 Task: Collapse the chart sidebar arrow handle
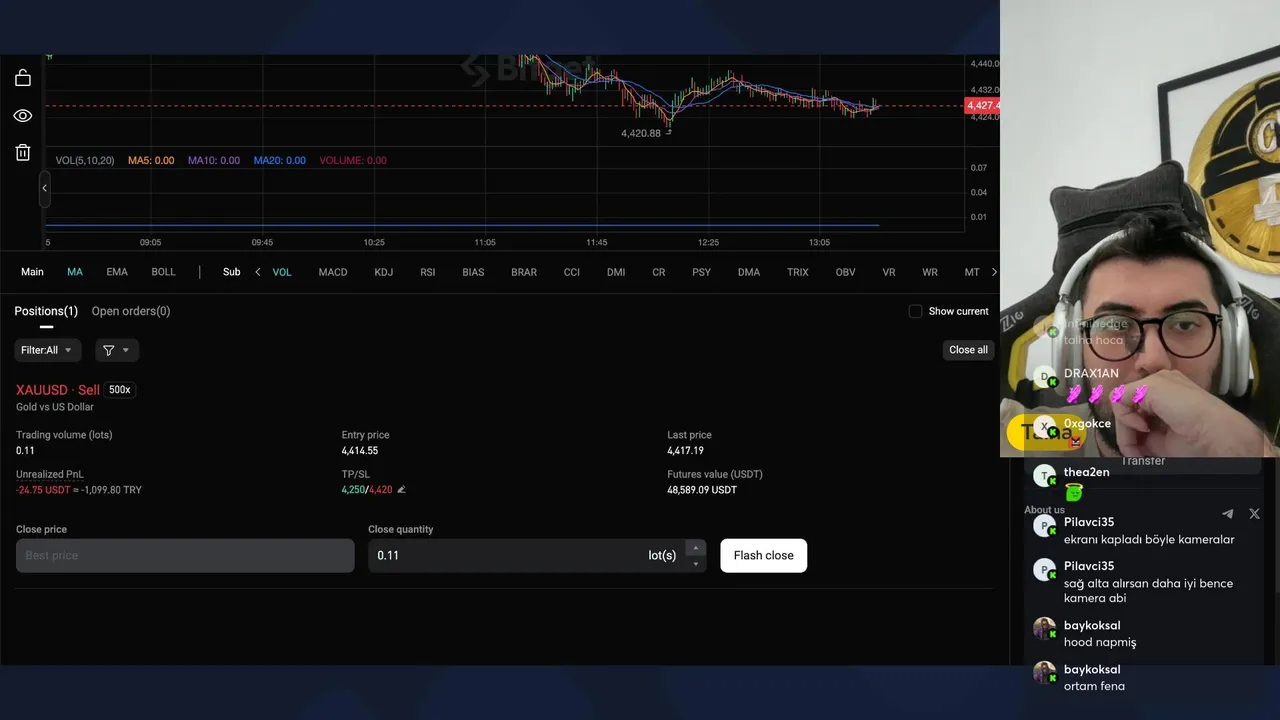44,188
